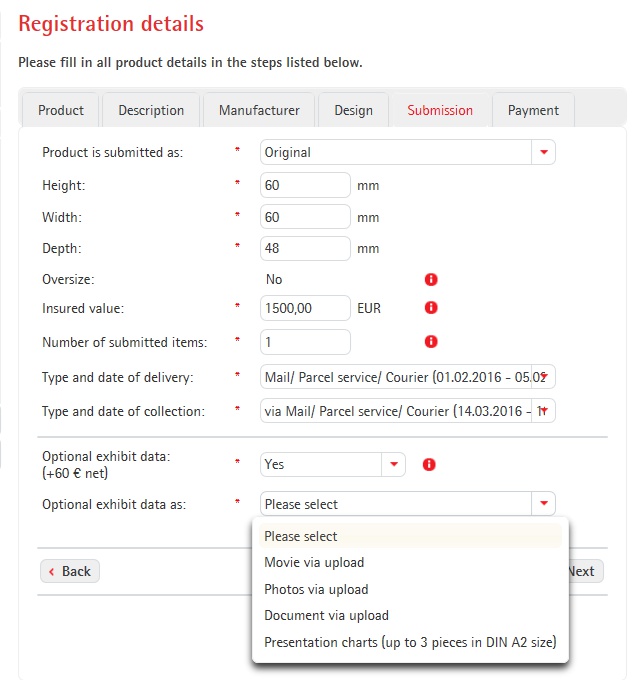Click info icon for Number of submitted items
The image size is (642, 680).
(x=431, y=342)
